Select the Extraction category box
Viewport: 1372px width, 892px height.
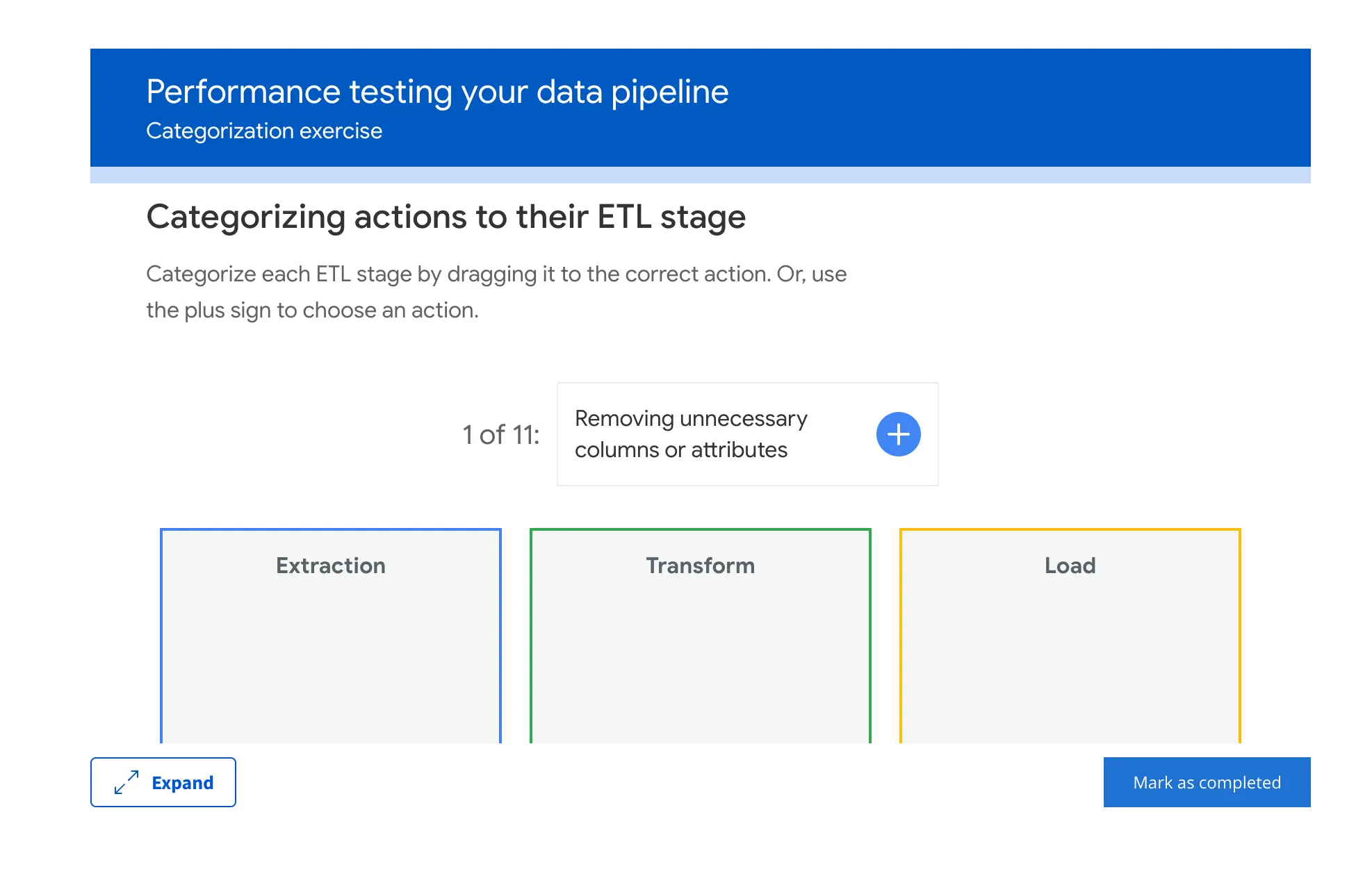[330, 636]
